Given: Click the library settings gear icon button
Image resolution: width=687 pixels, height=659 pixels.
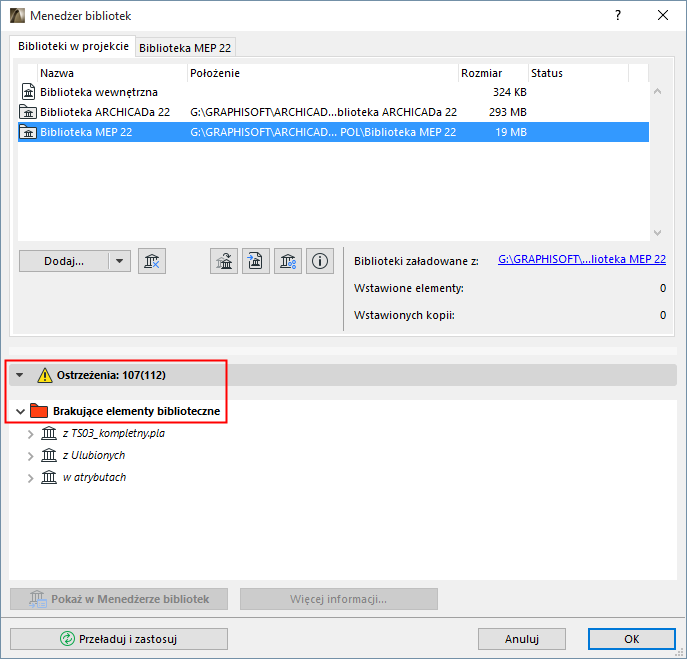Looking at the screenshot, I should tap(288, 261).
